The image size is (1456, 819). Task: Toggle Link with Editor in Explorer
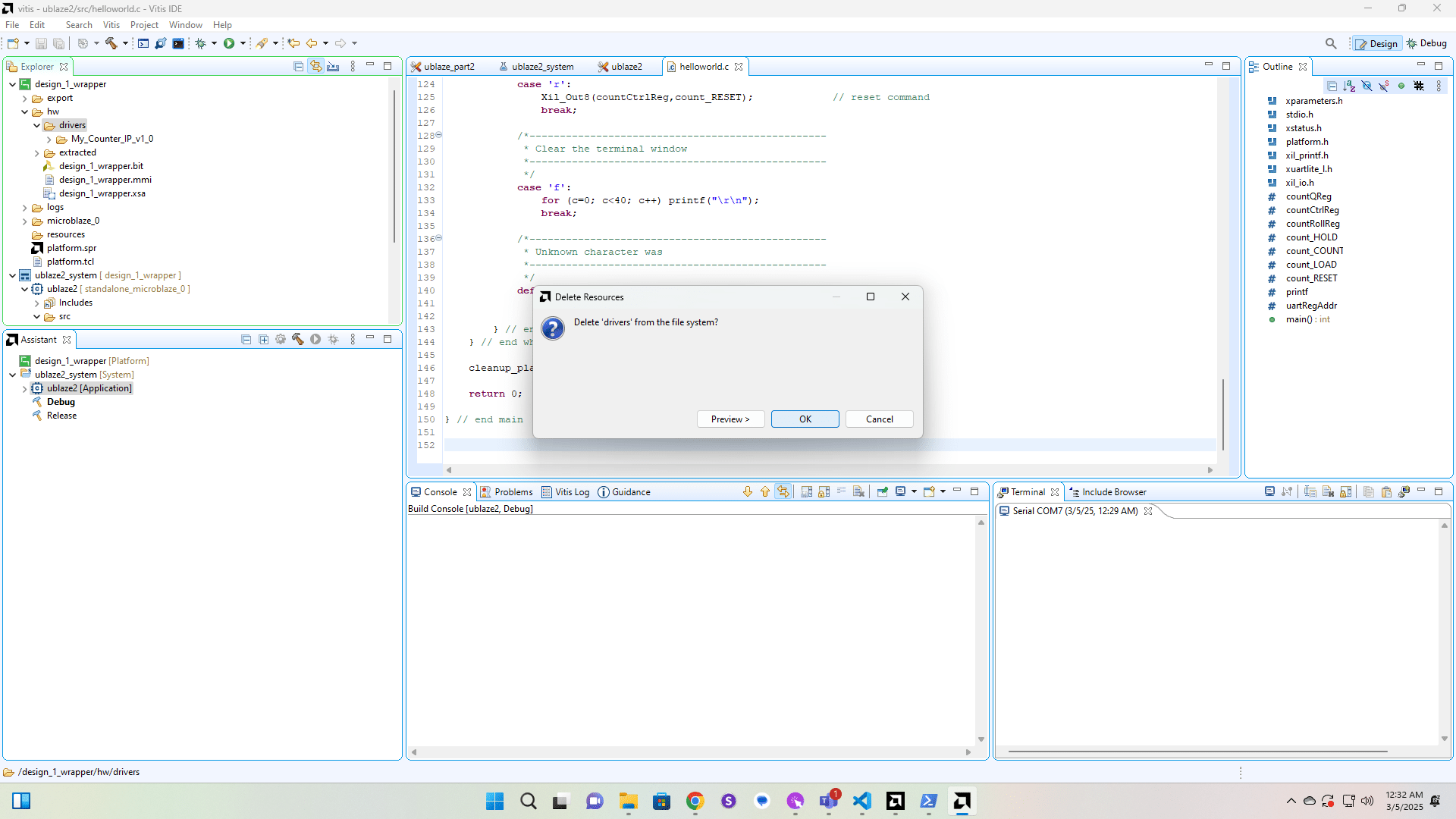[315, 67]
